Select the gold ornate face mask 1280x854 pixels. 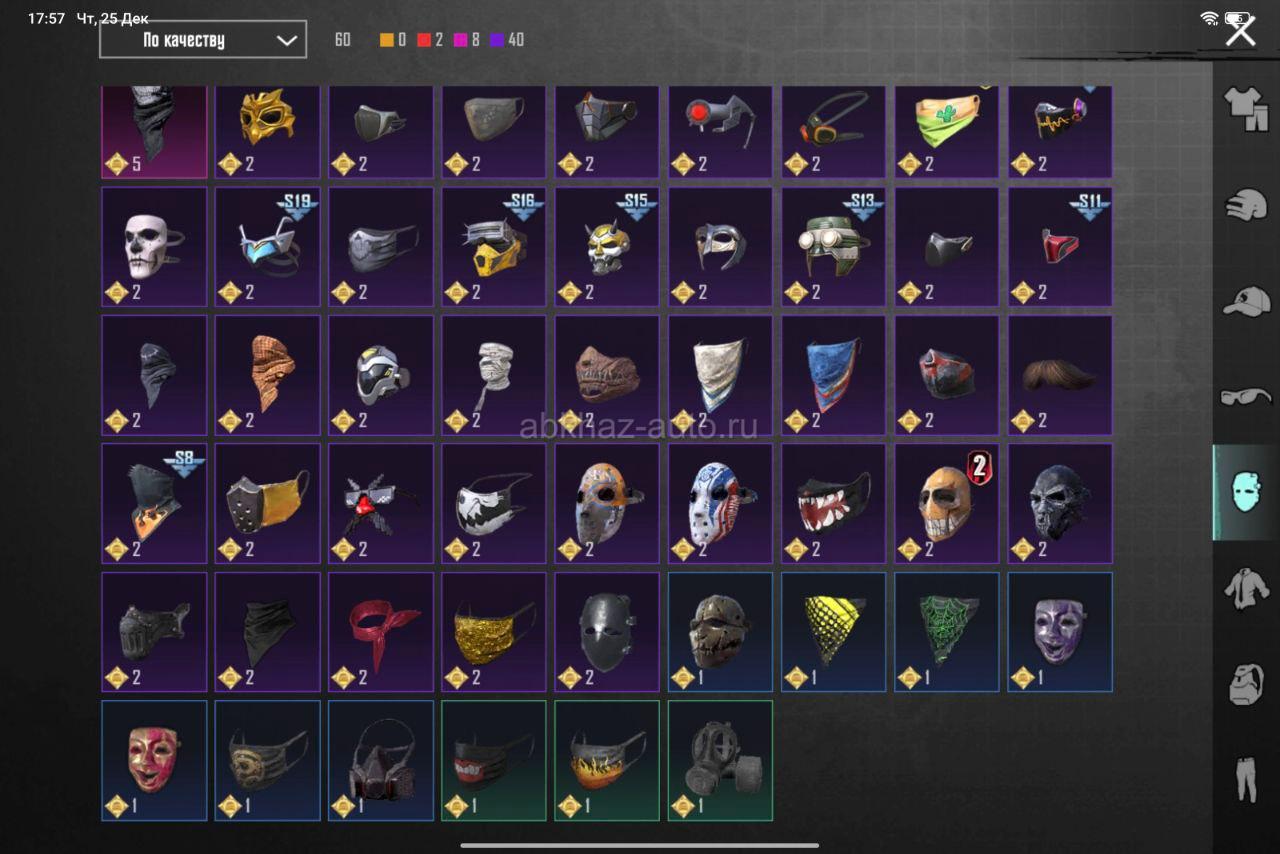(x=267, y=131)
